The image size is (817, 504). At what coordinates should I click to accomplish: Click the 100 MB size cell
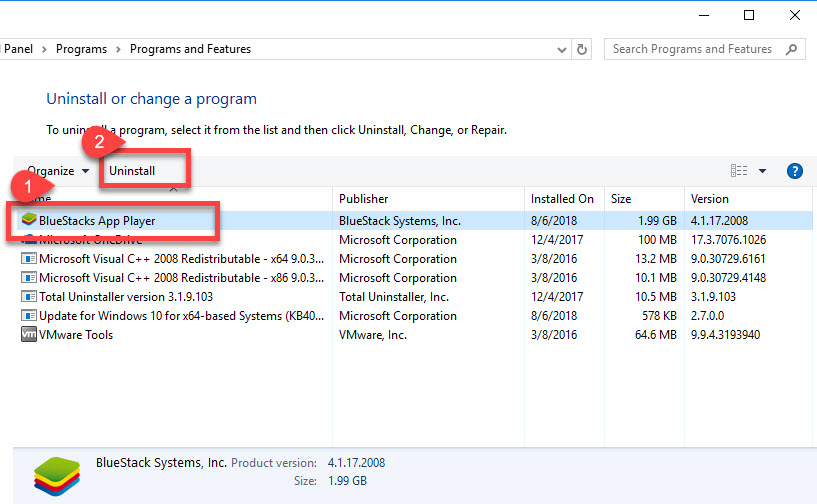[658, 240]
